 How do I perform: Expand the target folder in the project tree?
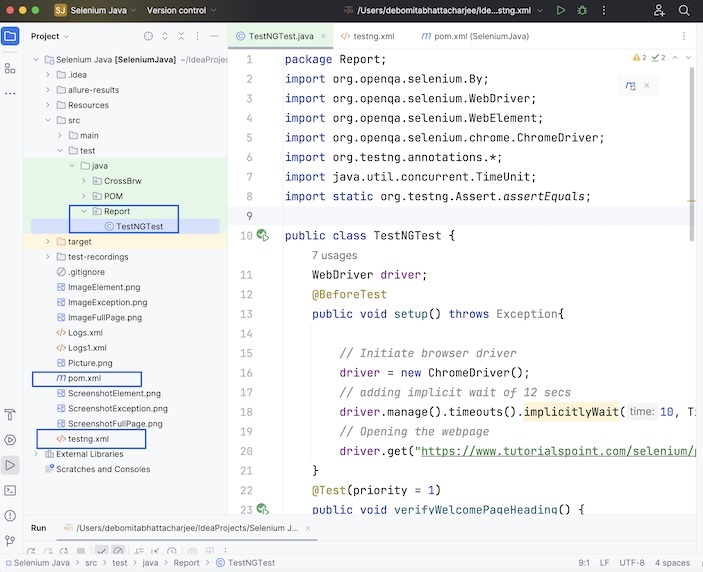[x=48, y=242]
